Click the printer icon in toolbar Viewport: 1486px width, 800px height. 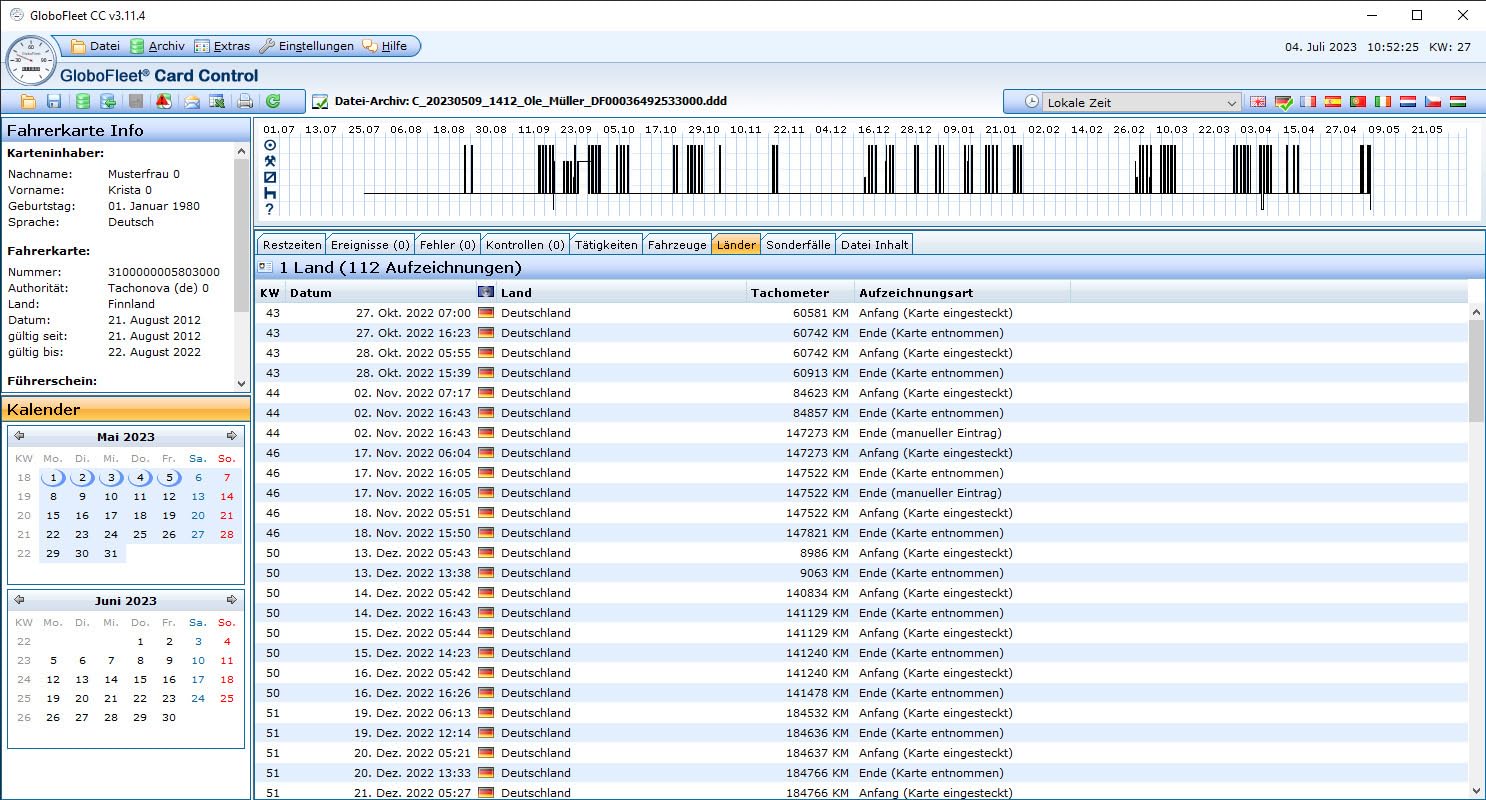tap(244, 101)
